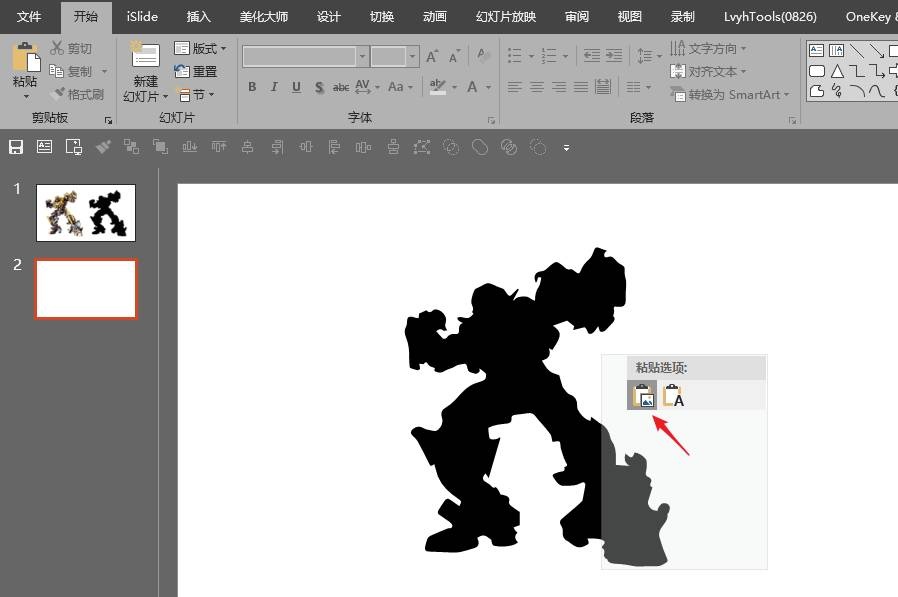This screenshot has width=898, height=597.
Task: Select slide 1 thumbnail with robot images
Action: pos(86,213)
